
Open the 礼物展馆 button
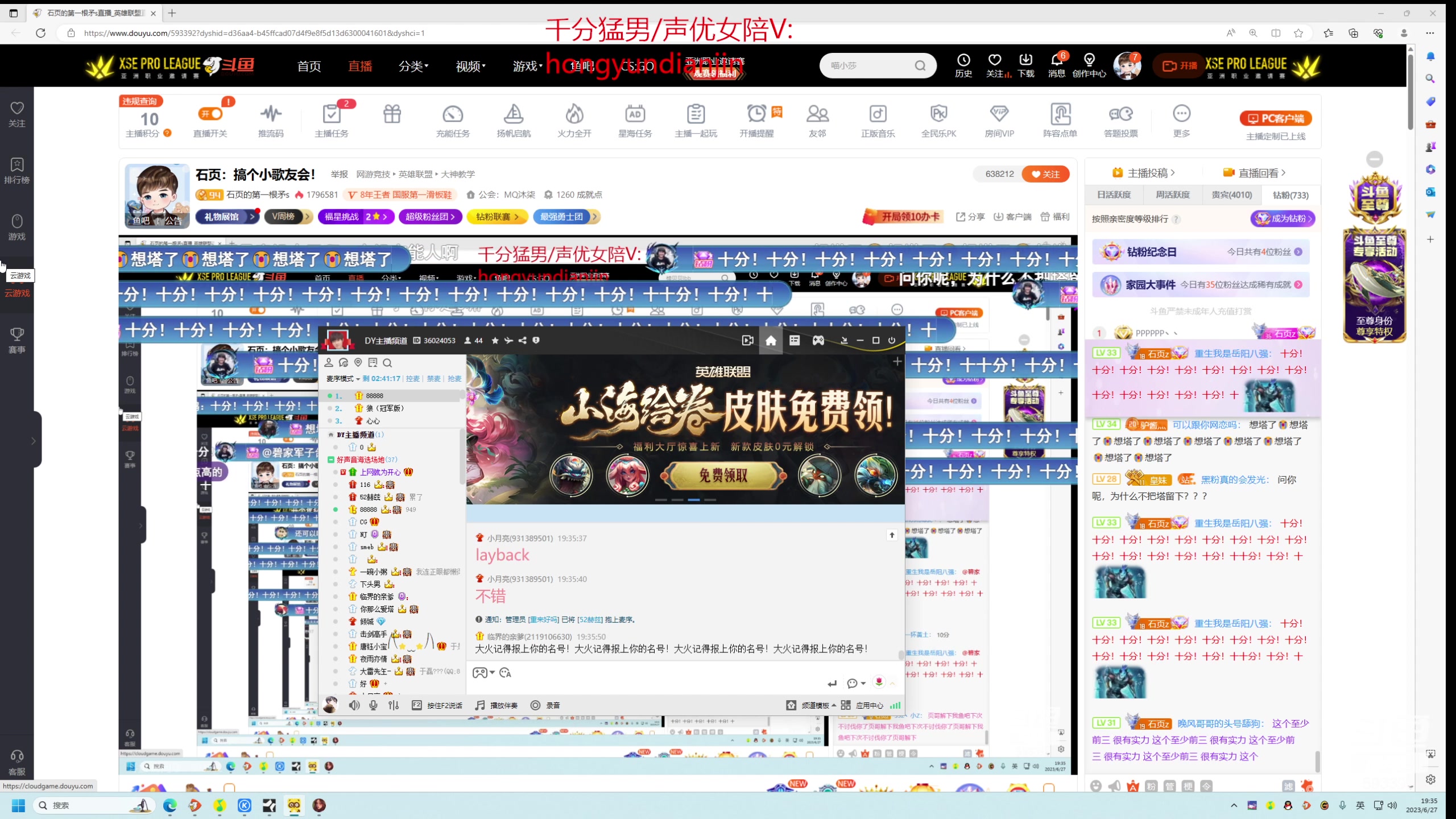(x=226, y=217)
